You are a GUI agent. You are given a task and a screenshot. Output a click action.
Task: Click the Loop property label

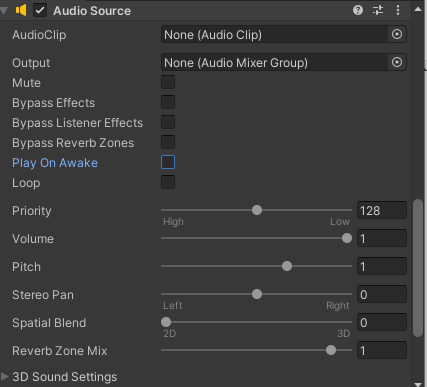26,183
